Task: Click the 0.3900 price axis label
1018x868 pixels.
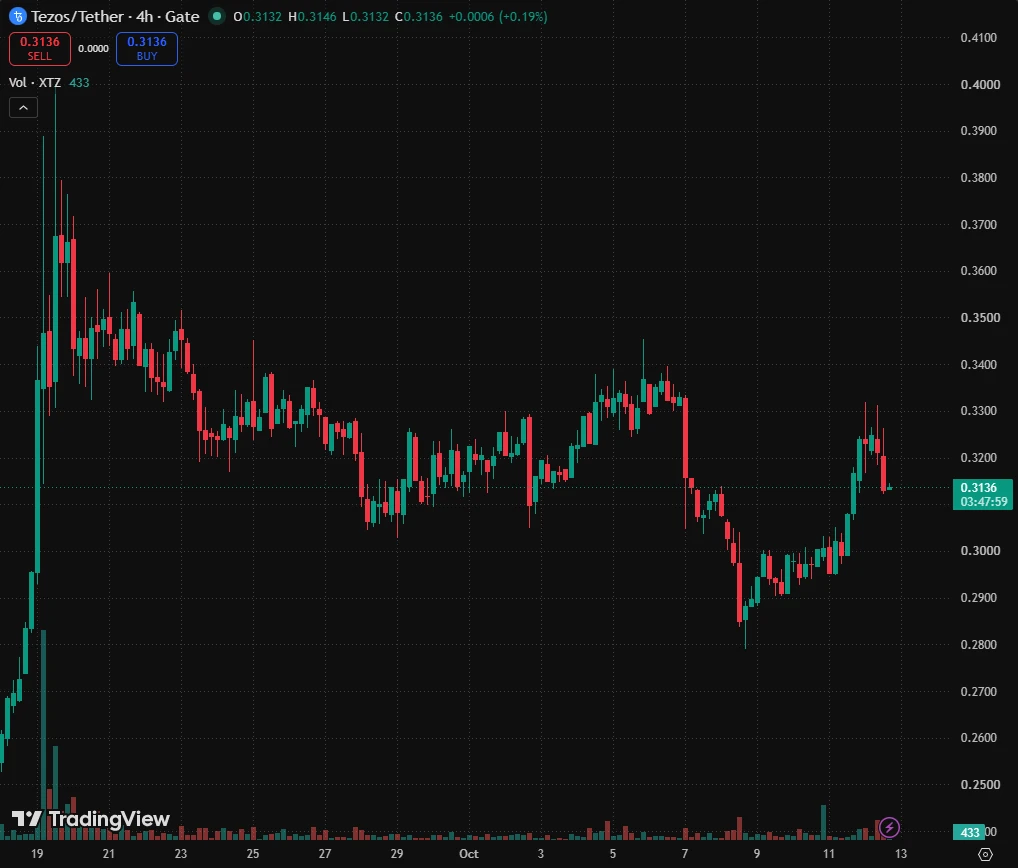Action: (978, 130)
